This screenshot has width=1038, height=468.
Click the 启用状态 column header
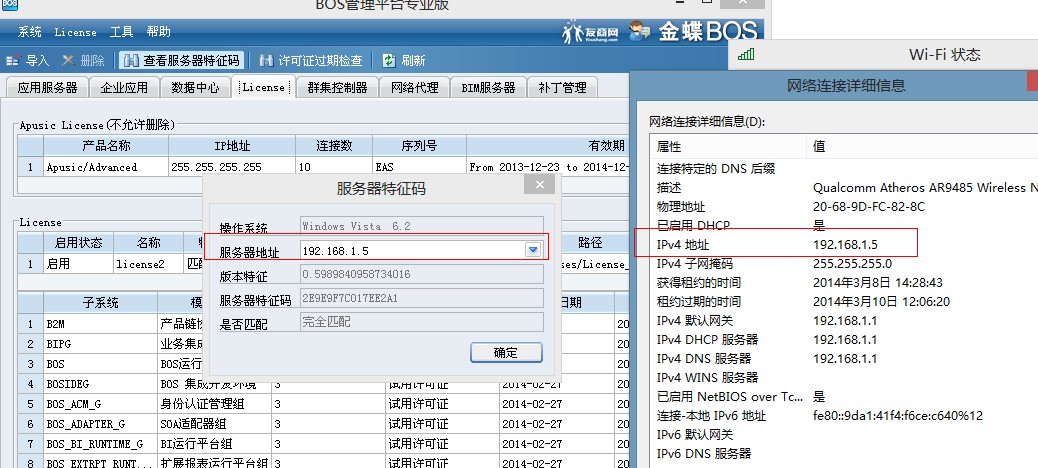78,243
